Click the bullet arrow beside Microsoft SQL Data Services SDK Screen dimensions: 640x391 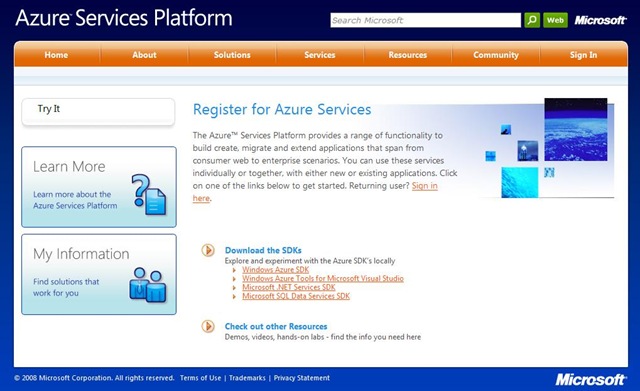click(234, 296)
